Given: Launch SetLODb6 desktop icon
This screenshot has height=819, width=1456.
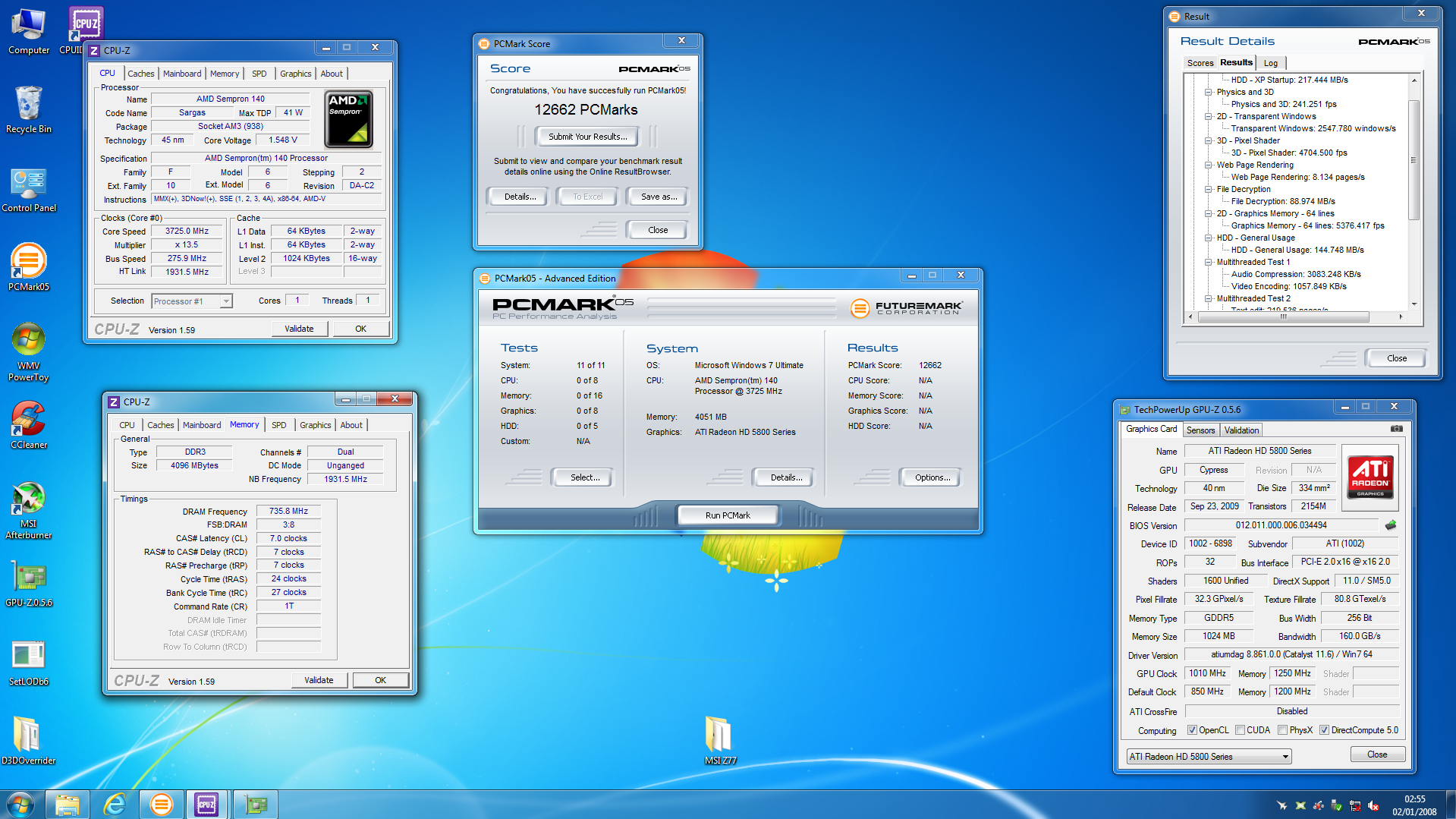Looking at the screenshot, I should pyautogui.click(x=29, y=662).
